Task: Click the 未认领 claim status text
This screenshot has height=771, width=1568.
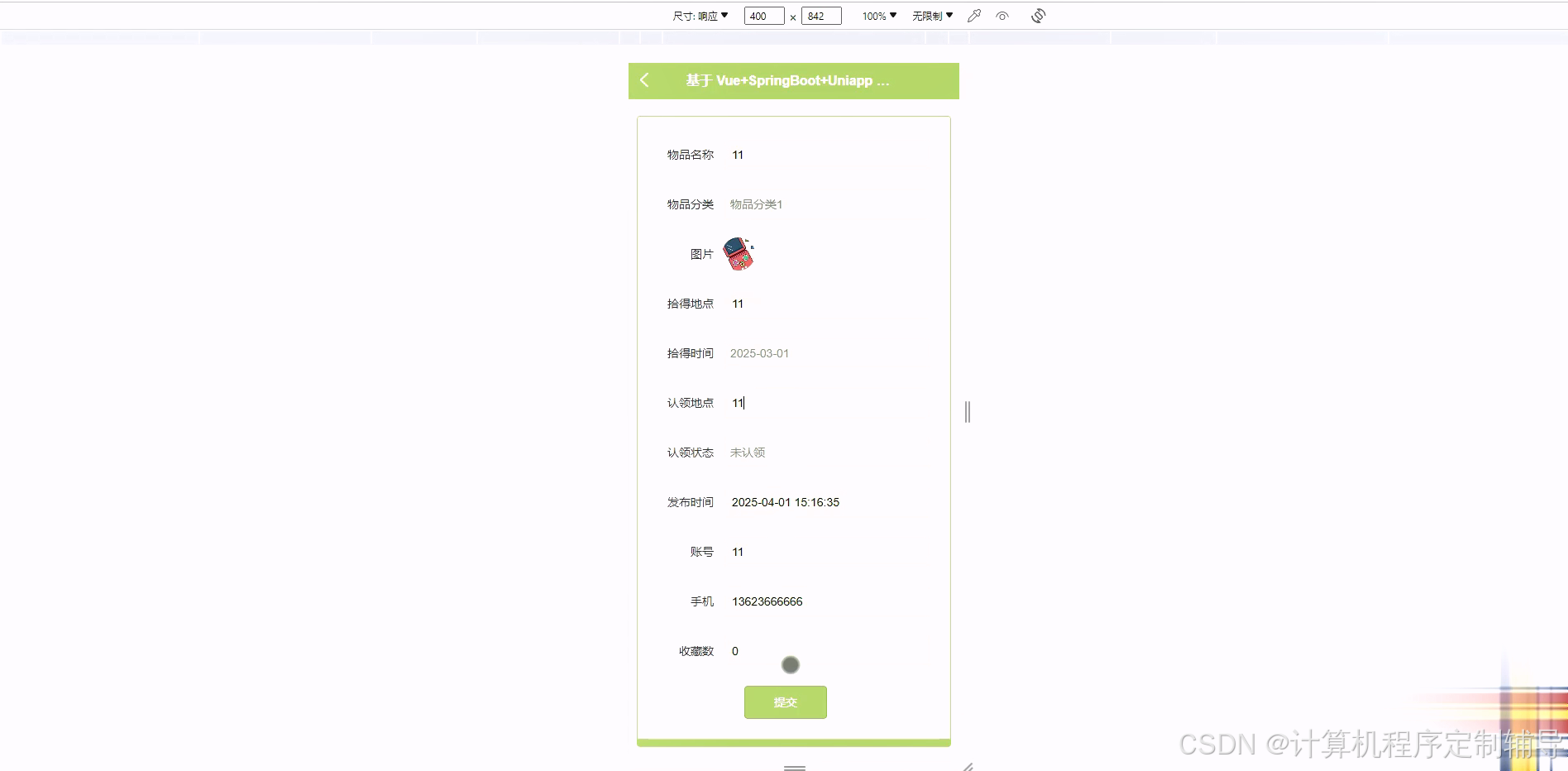Action: click(x=747, y=453)
